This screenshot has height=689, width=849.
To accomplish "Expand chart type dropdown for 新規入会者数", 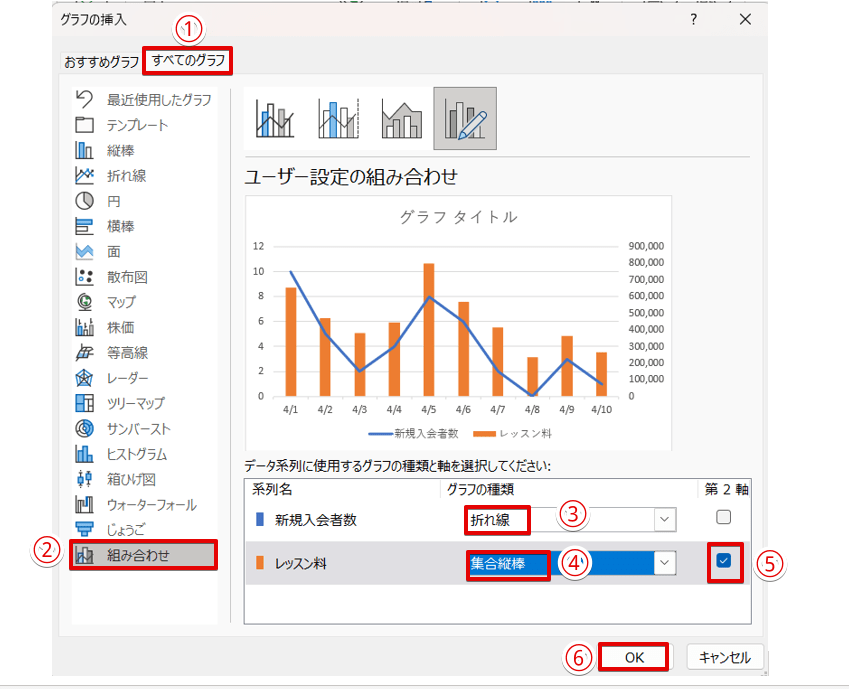I will [664, 519].
